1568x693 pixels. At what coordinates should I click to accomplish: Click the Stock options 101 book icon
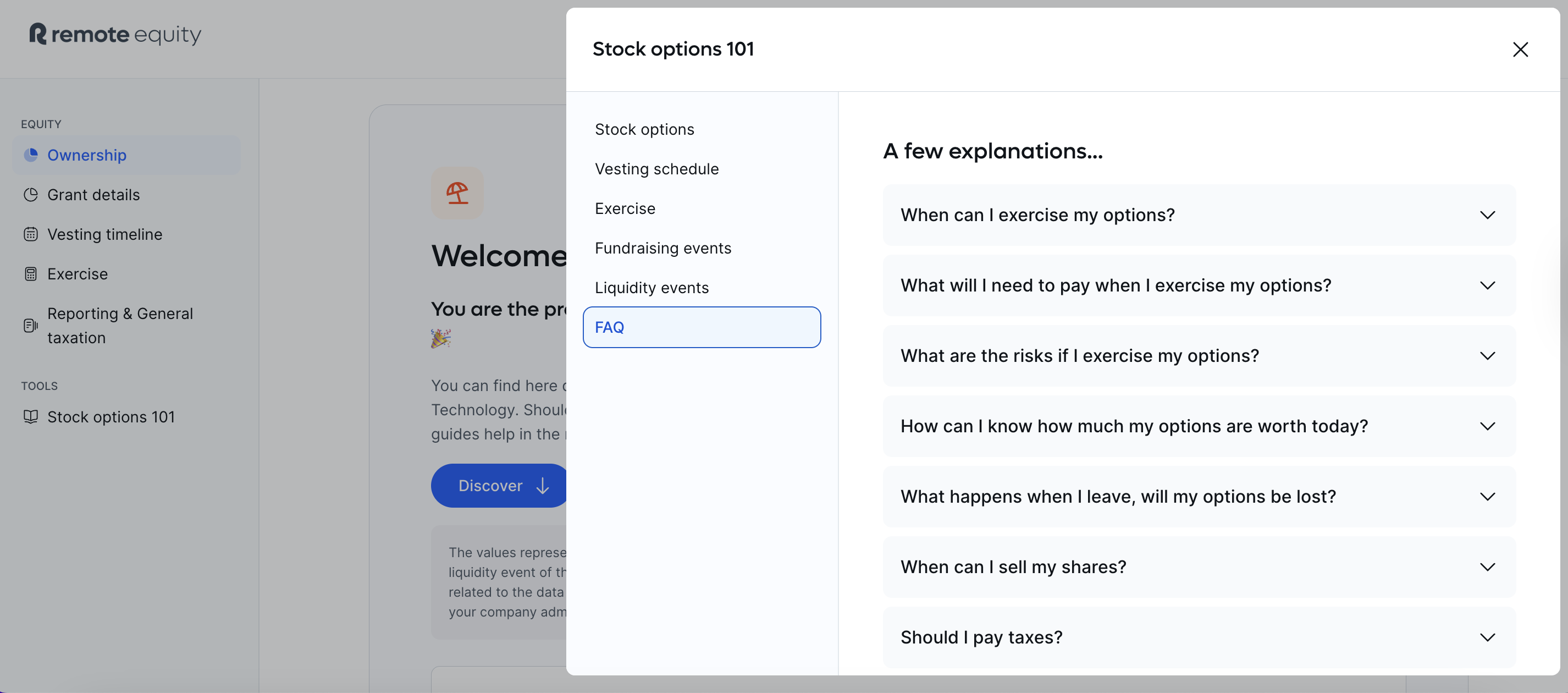[x=30, y=416]
